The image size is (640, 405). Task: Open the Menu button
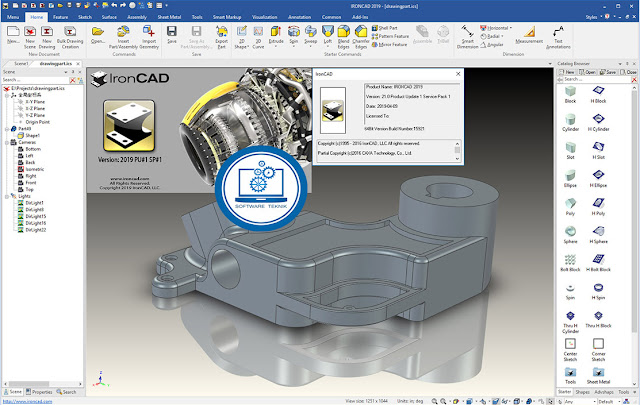tap(13, 17)
